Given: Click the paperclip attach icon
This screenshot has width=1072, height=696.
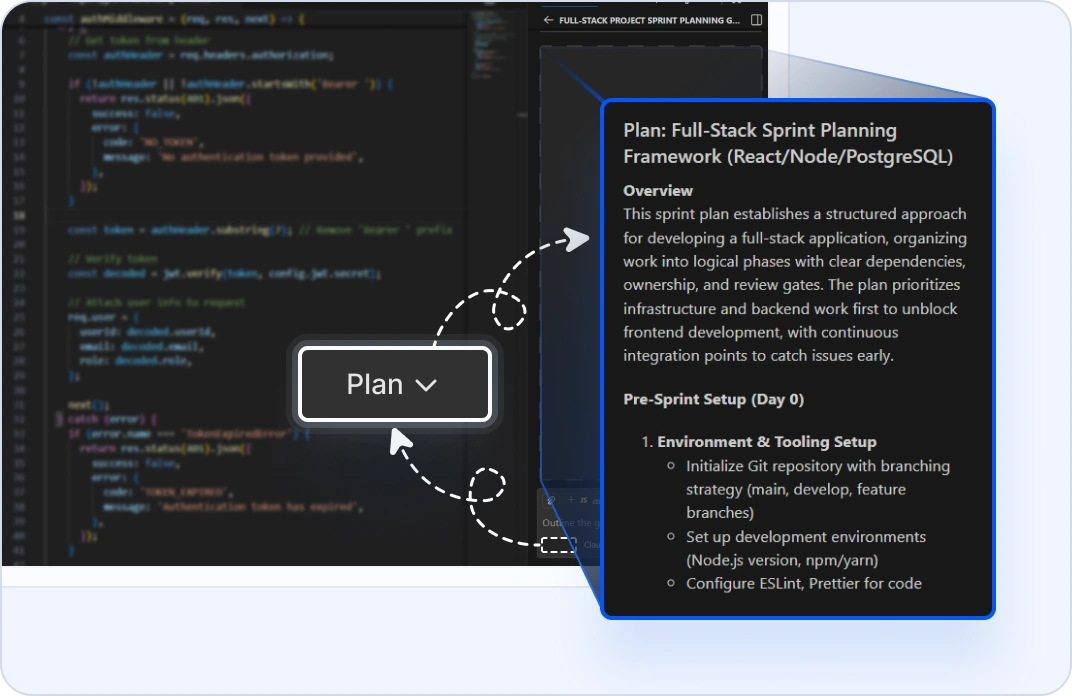Looking at the screenshot, I should click(x=551, y=499).
